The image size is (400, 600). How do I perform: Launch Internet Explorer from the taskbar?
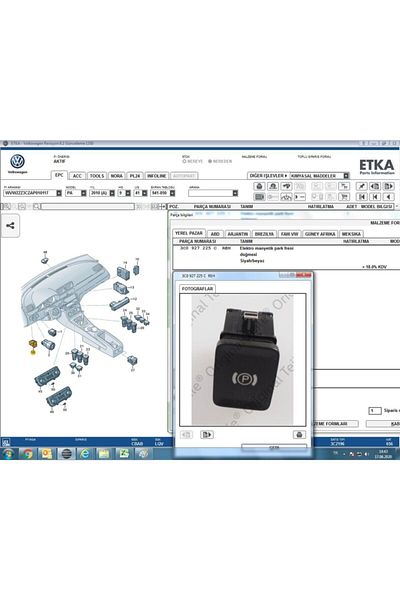(85, 453)
